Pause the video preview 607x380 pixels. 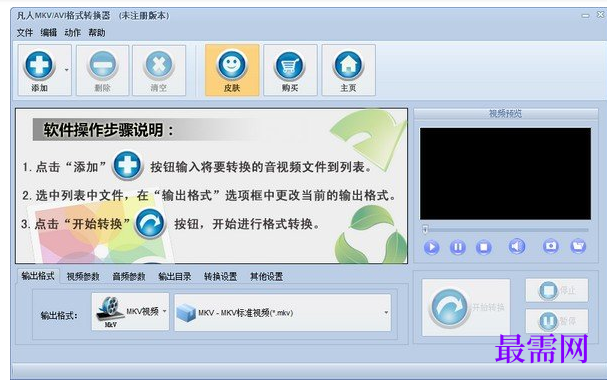(458, 247)
